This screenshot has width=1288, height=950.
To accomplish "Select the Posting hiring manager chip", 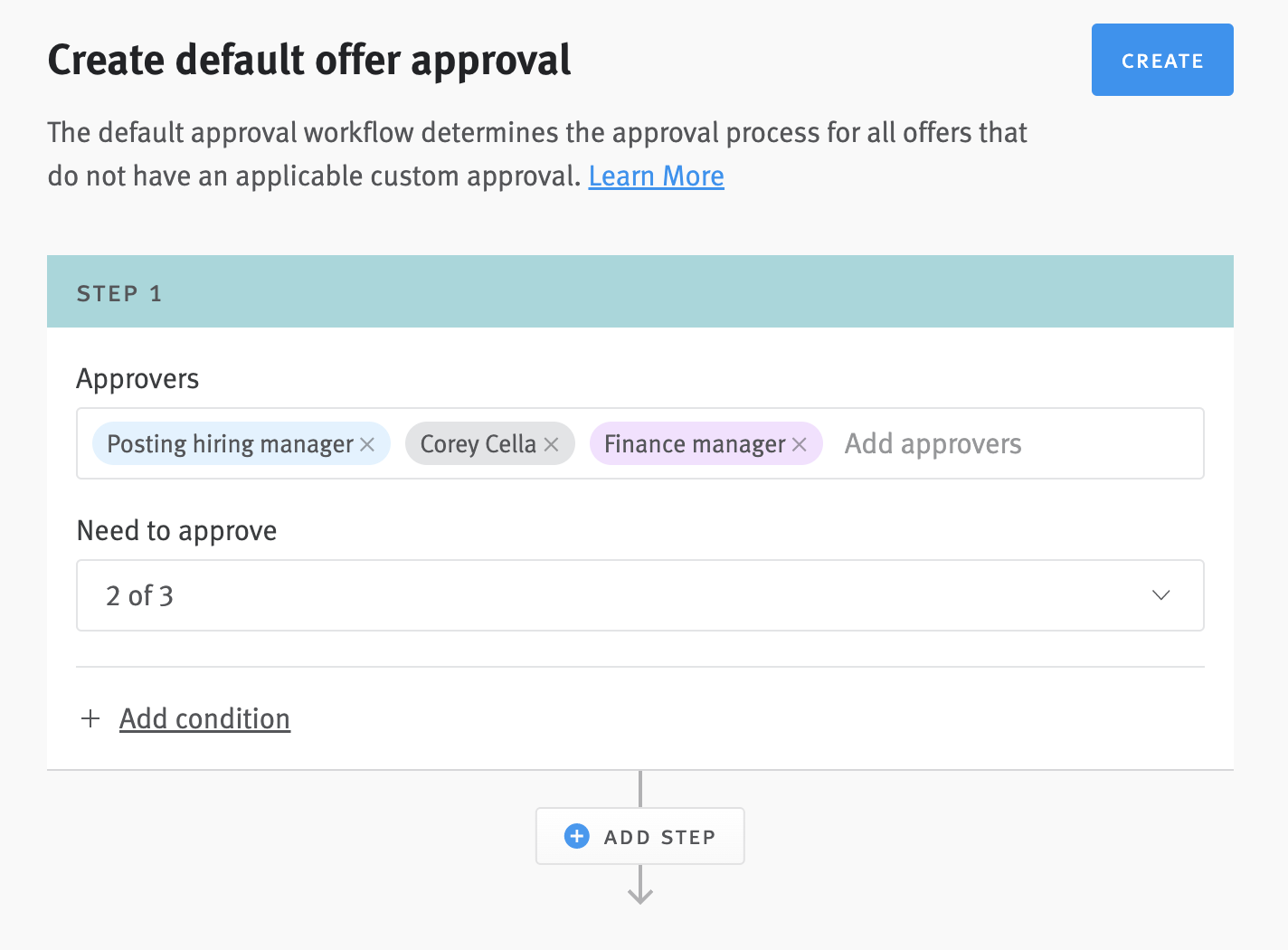I will pos(231,444).
